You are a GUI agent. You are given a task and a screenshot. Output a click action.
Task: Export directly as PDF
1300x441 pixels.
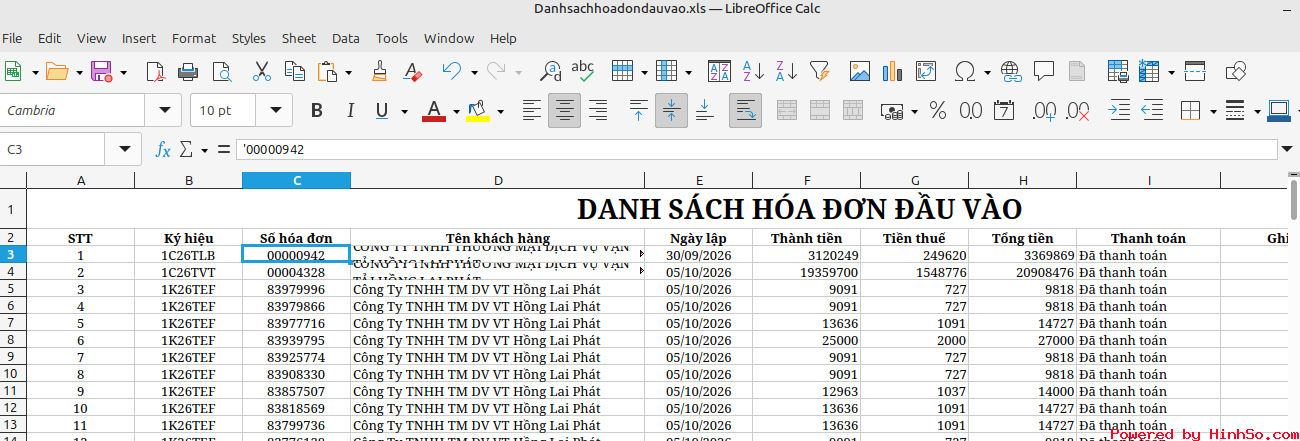[155, 71]
